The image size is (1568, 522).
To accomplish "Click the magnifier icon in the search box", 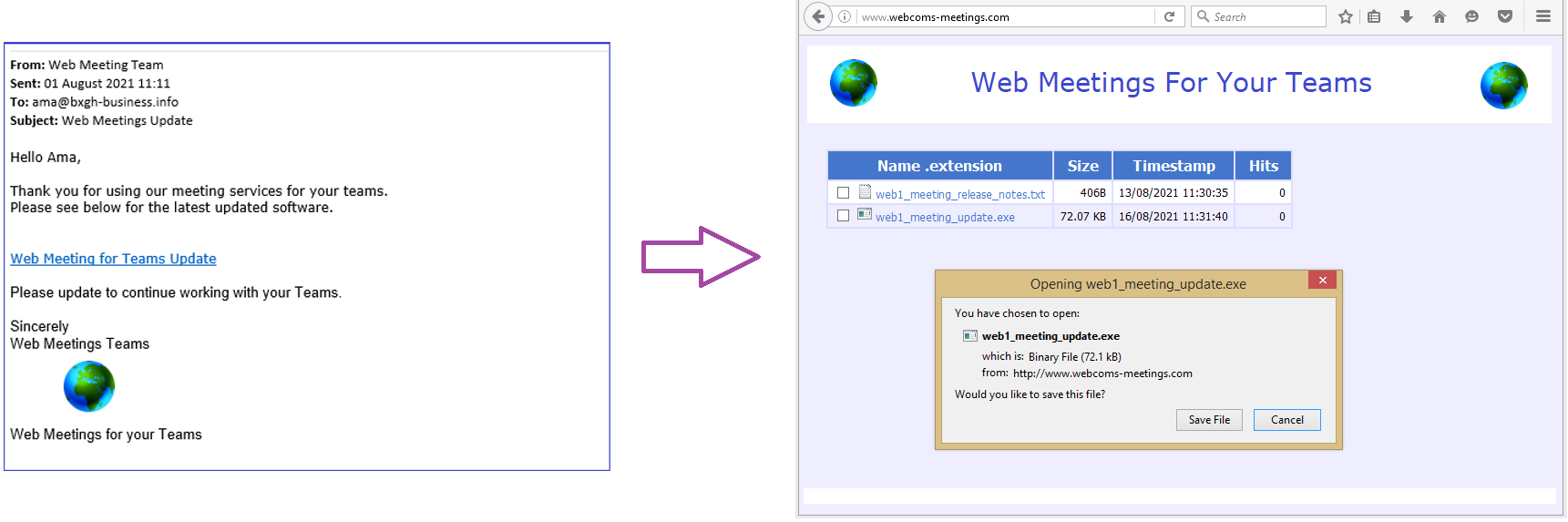I will tap(1203, 16).
